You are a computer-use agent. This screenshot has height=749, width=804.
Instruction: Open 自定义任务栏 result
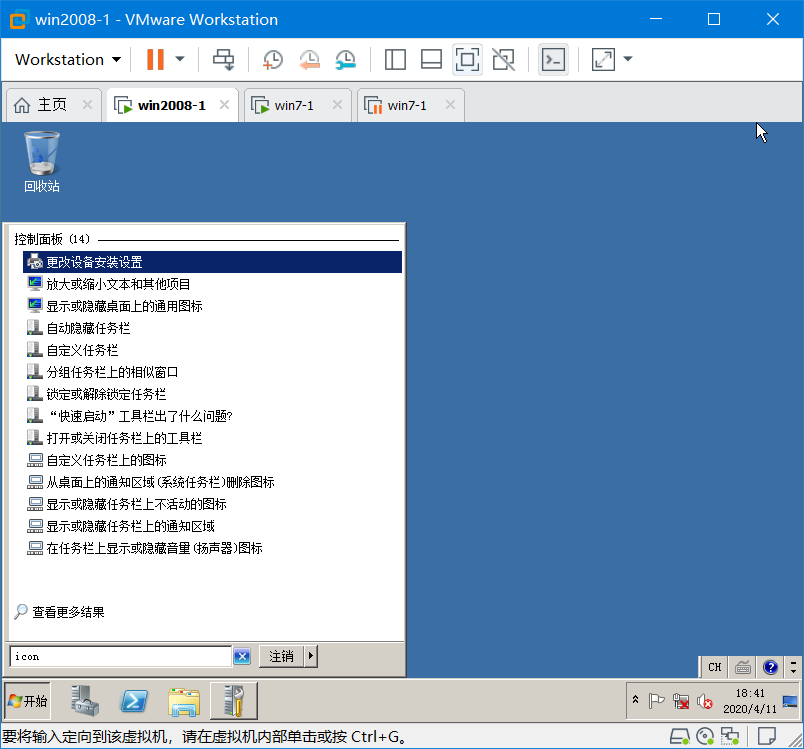[x=212, y=350]
